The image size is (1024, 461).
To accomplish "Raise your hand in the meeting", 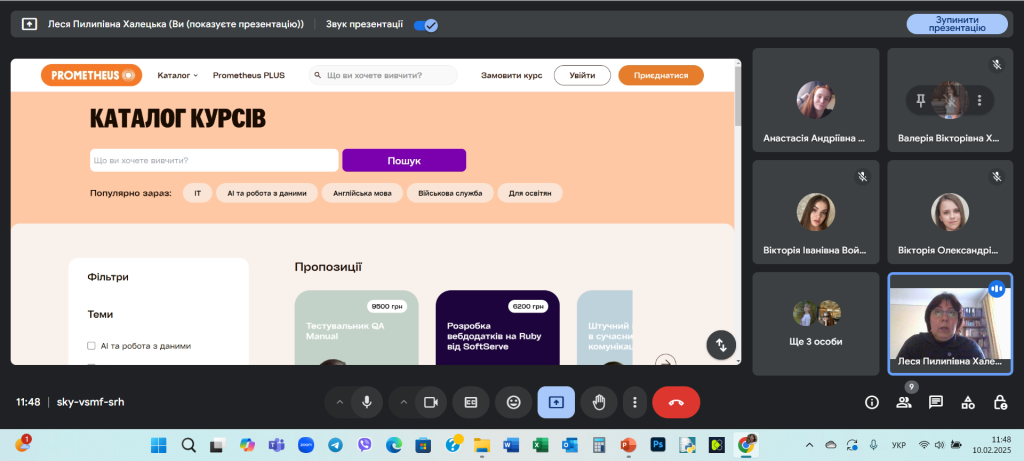I will click(x=599, y=402).
